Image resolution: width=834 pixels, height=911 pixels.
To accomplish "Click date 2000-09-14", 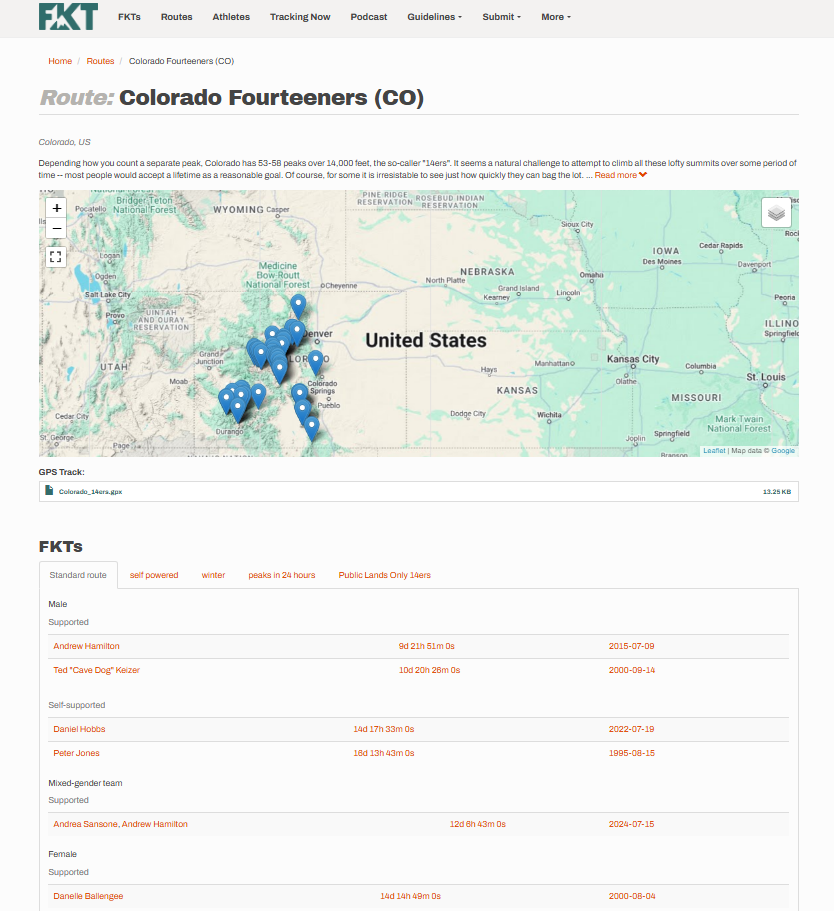I will tap(632, 670).
